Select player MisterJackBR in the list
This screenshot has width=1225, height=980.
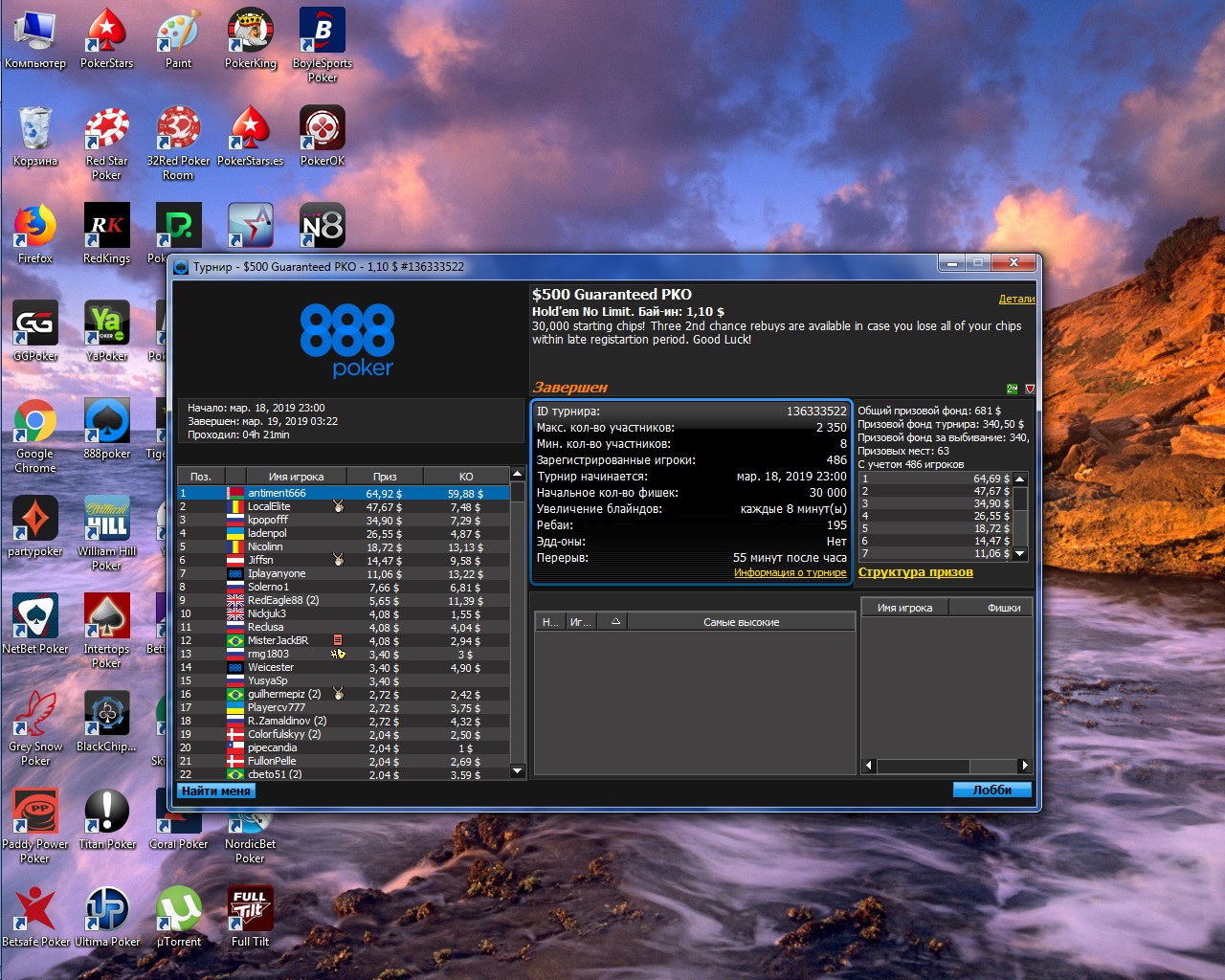[344, 640]
